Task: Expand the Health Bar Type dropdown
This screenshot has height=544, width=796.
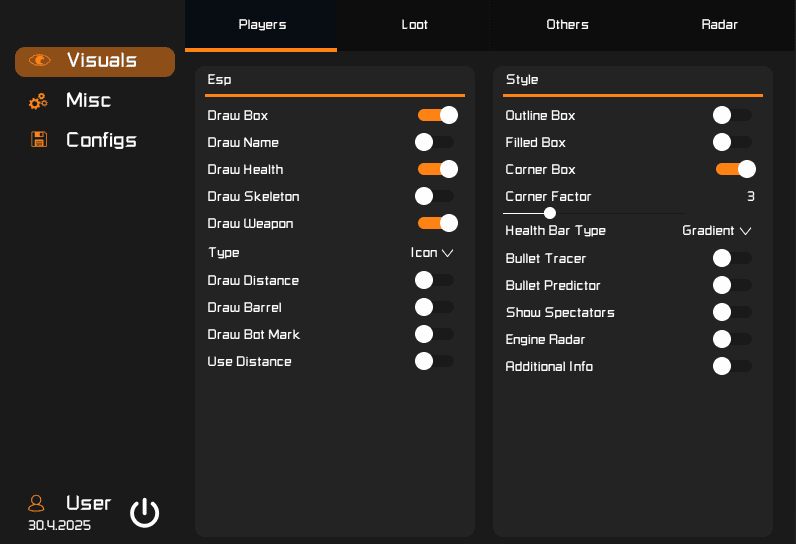Action: coord(716,231)
